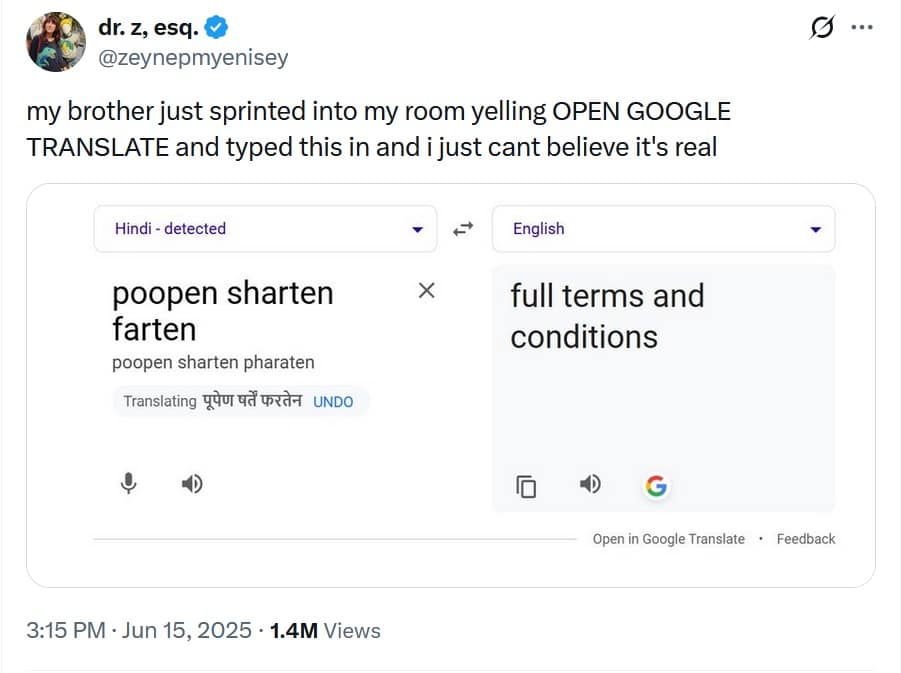901x673 pixels.
Task: Click the @zeynepmyenisey handle
Action: [x=193, y=58]
